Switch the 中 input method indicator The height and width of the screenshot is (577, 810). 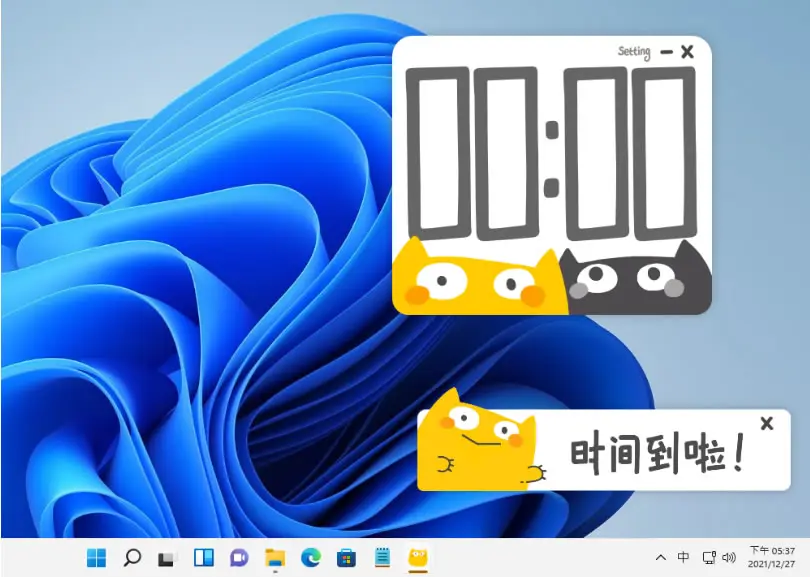683,557
